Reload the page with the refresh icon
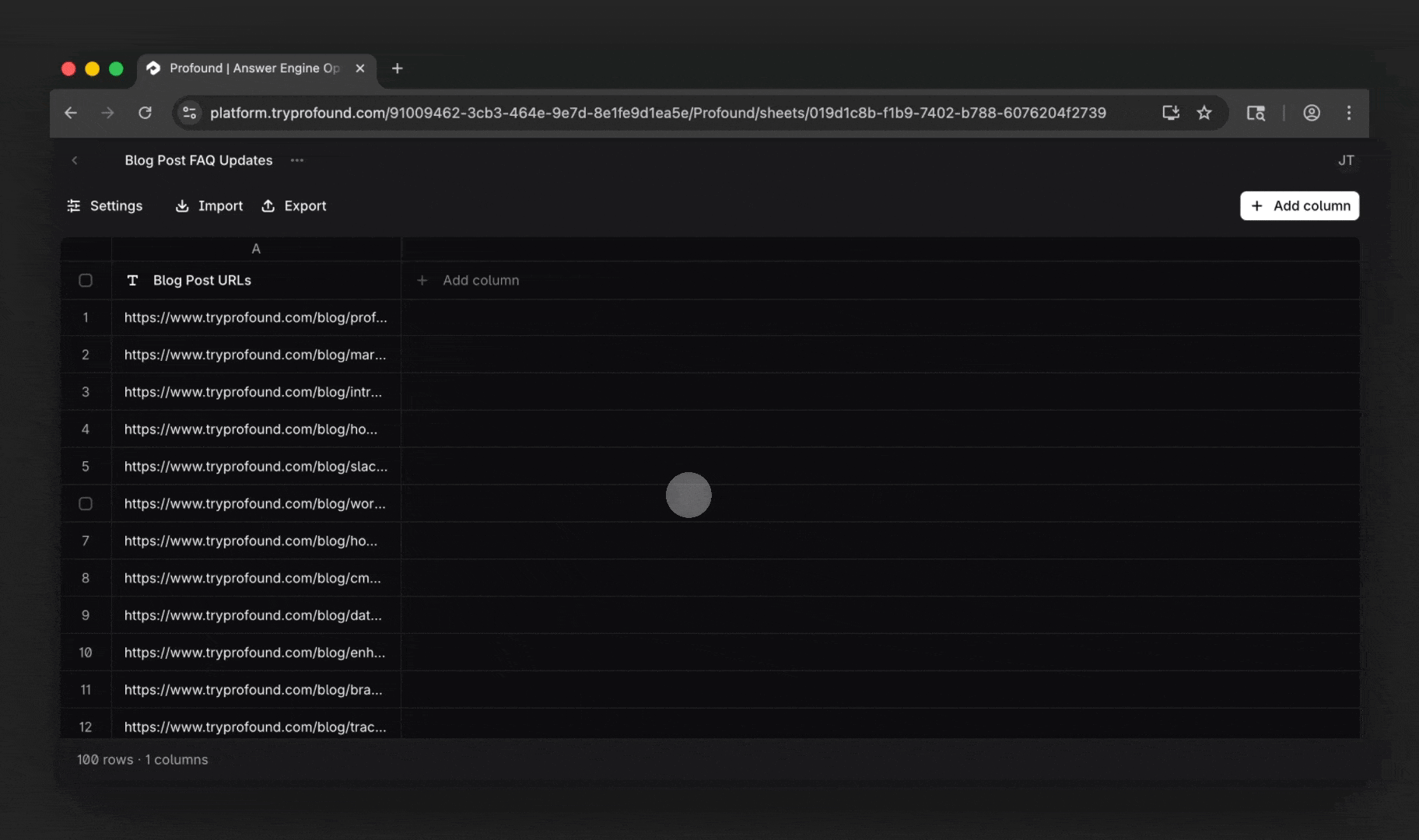This screenshot has width=1419, height=840. (x=145, y=113)
